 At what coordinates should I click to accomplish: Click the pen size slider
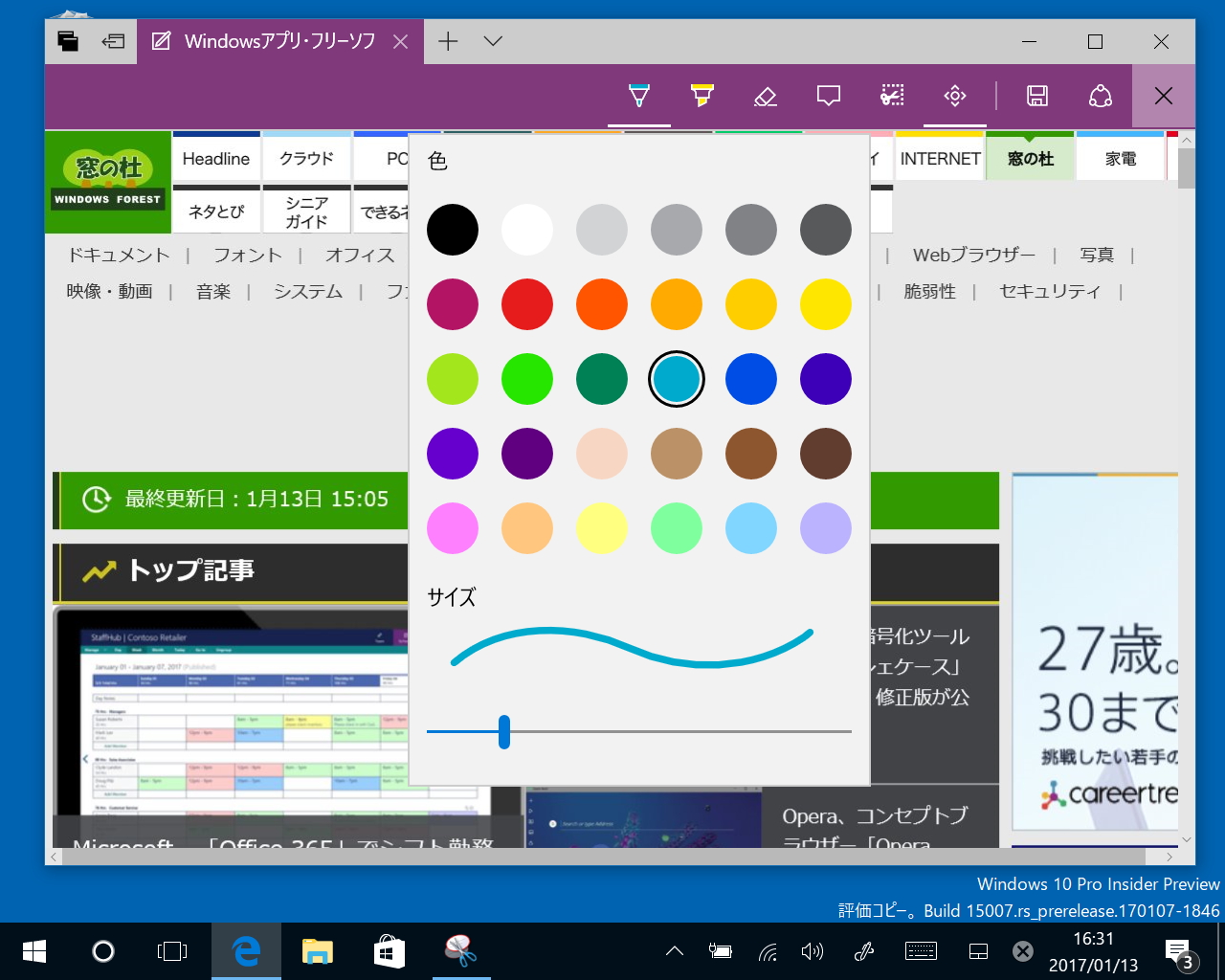click(x=504, y=731)
